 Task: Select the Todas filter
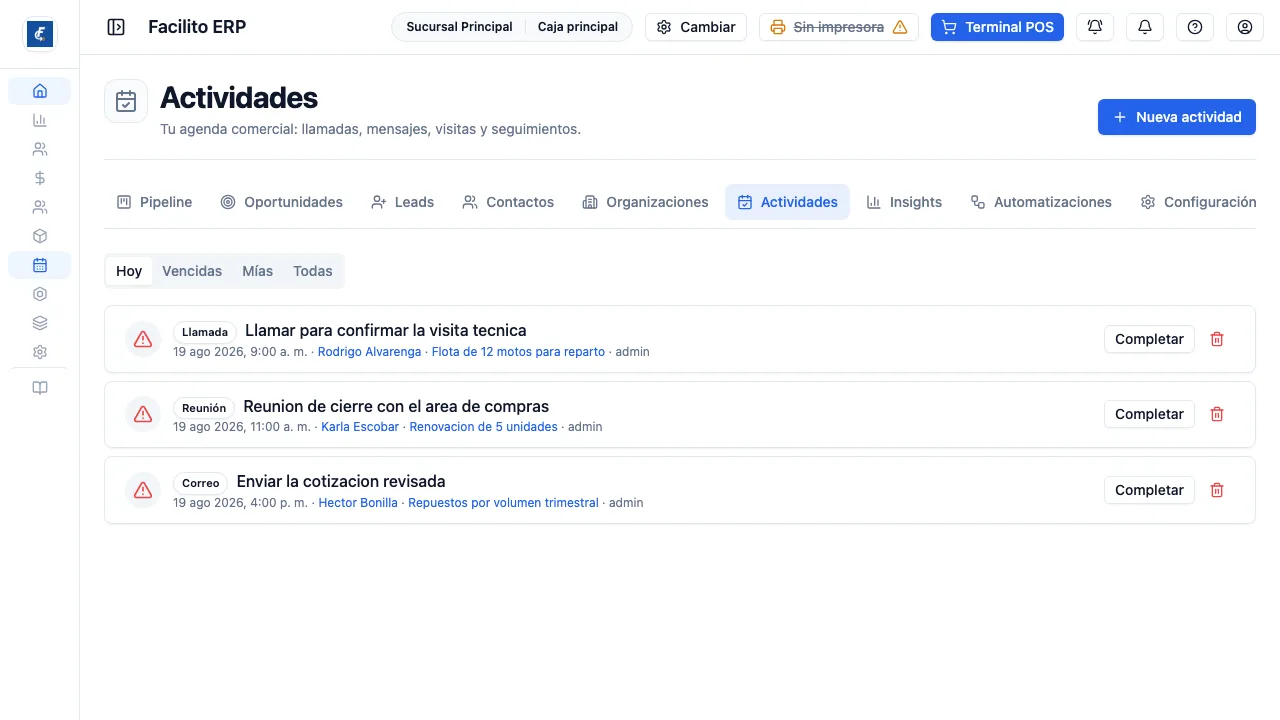click(x=313, y=271)
